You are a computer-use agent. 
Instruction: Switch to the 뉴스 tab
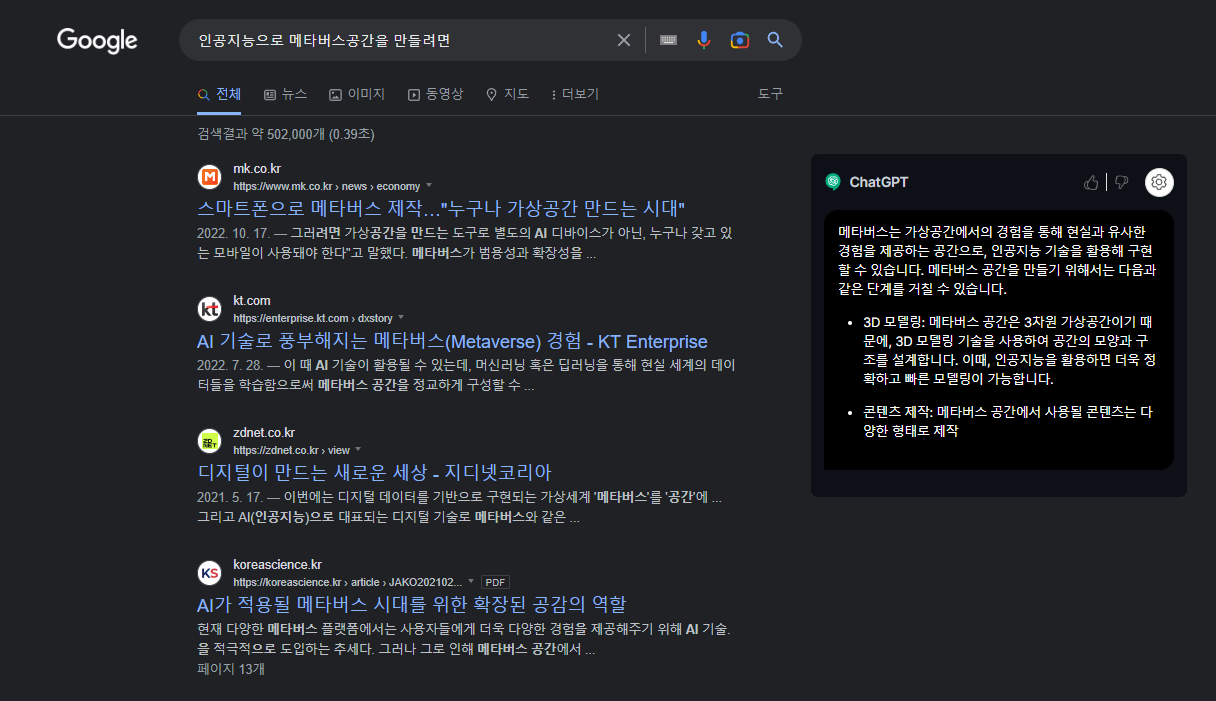coord(285,94)
